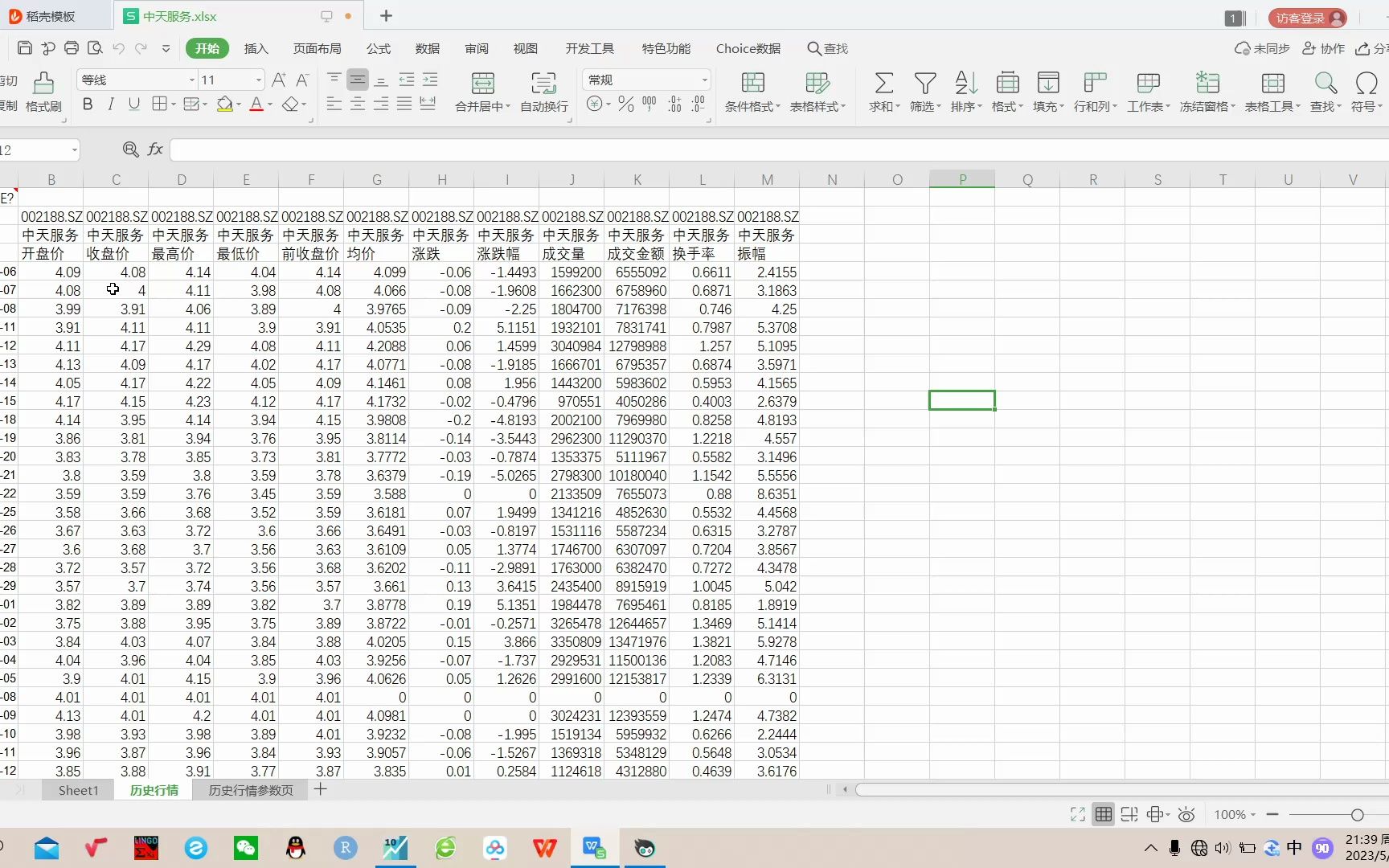The height and width of the screenshot is (868, 1389).
Task: Click the formula bar input field
Action: pos(779,149)
